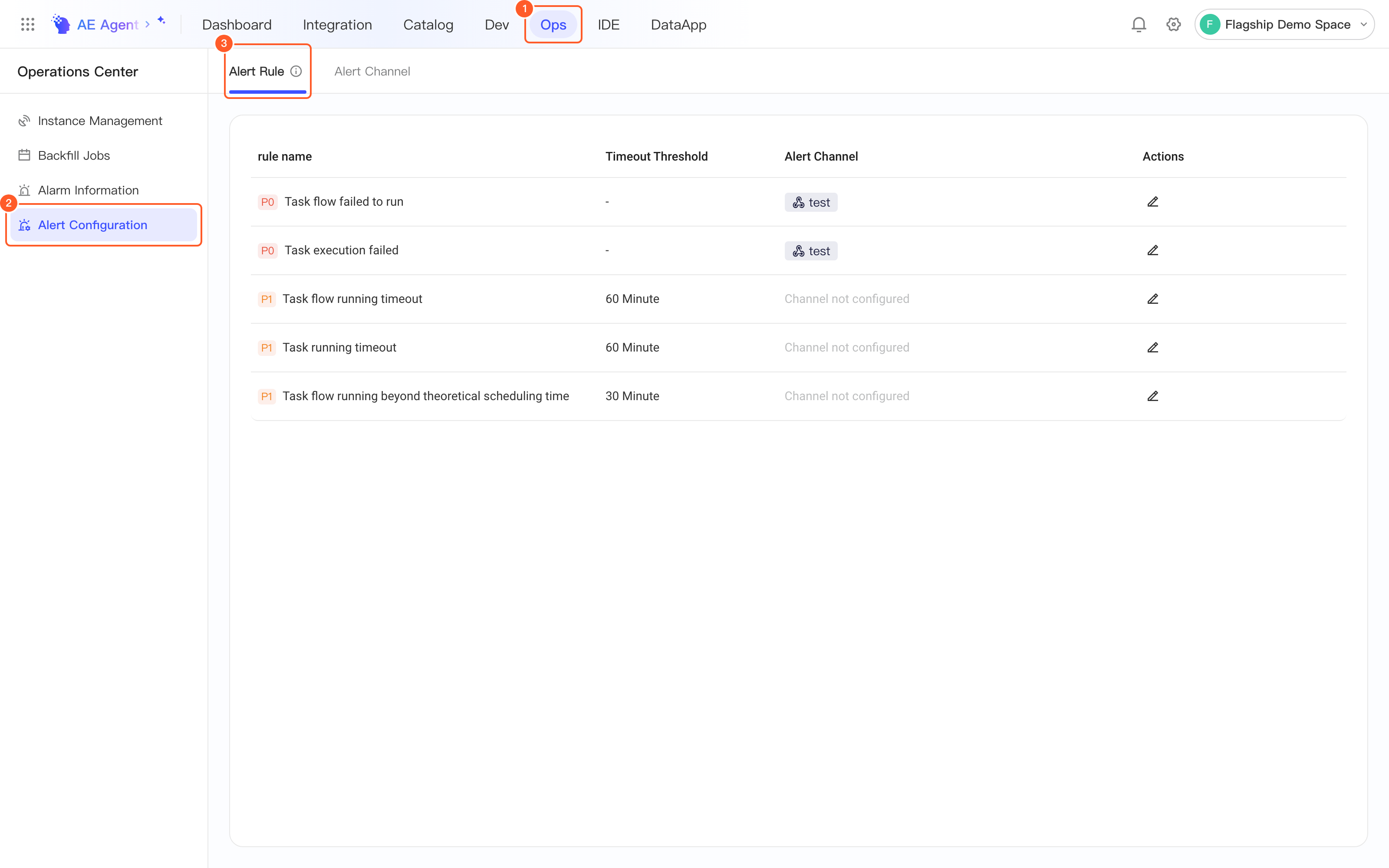Edit the Task running timeout rule
Image resolution: width=1389 pixels, height=868 pixels.
1152,347
